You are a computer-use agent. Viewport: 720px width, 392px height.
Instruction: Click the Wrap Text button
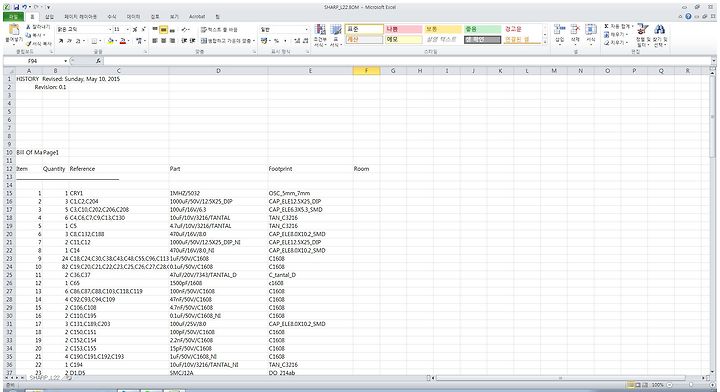pyautogui.click(x=219, y=29)
